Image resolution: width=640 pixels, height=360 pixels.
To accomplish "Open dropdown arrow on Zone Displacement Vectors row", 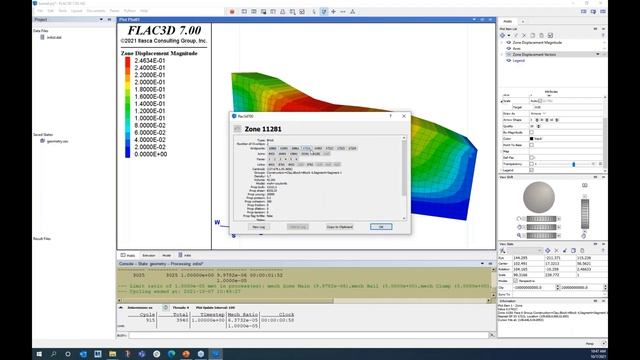I will [598, 54].
